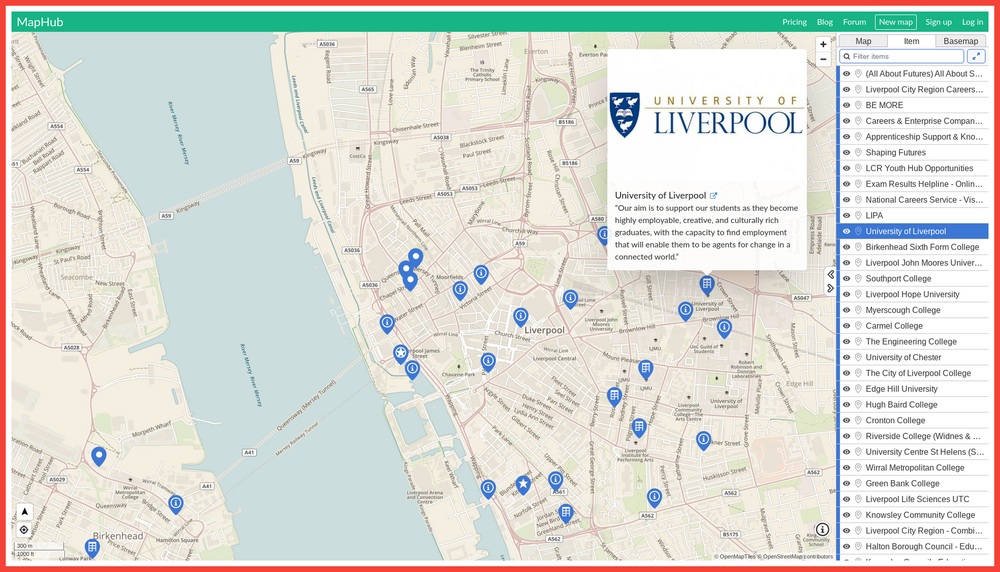Select building marker near Greenland Street
This screenshot has height=572, width=1000.
pyautogui.click(x=565, y=513)
